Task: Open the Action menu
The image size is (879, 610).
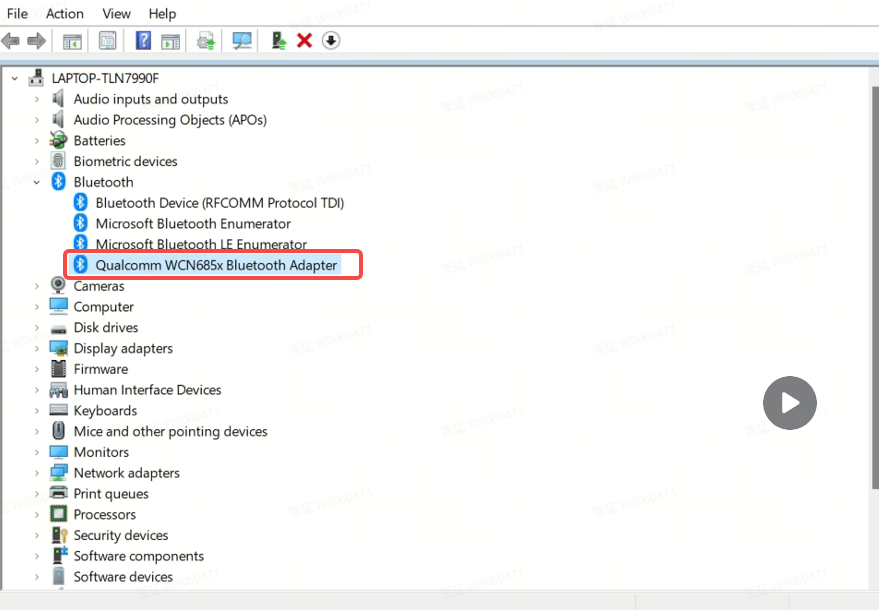Action: (65, 13)
